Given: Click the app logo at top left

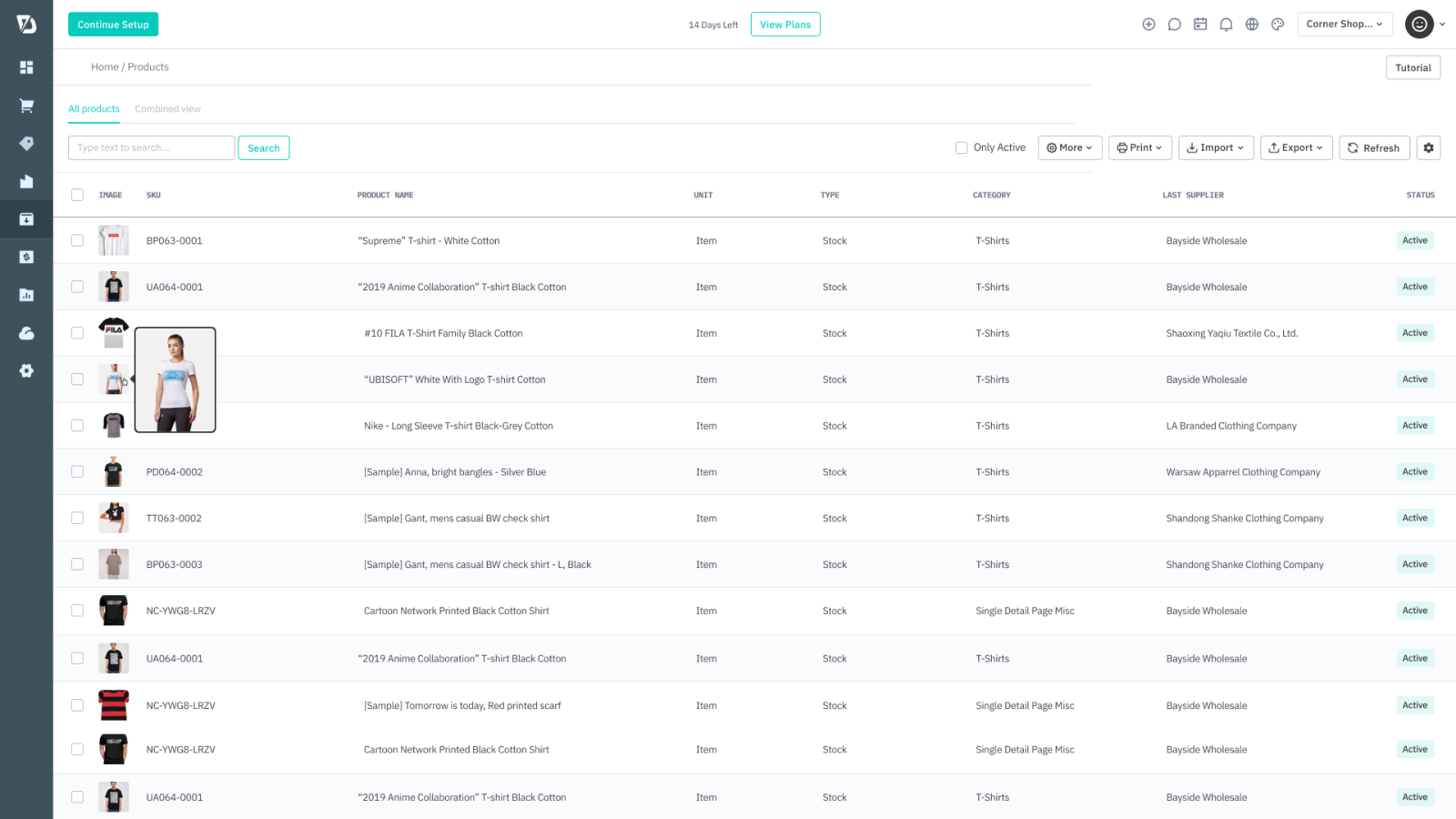Looking at the screenshot, I should (x=26, y=25).
